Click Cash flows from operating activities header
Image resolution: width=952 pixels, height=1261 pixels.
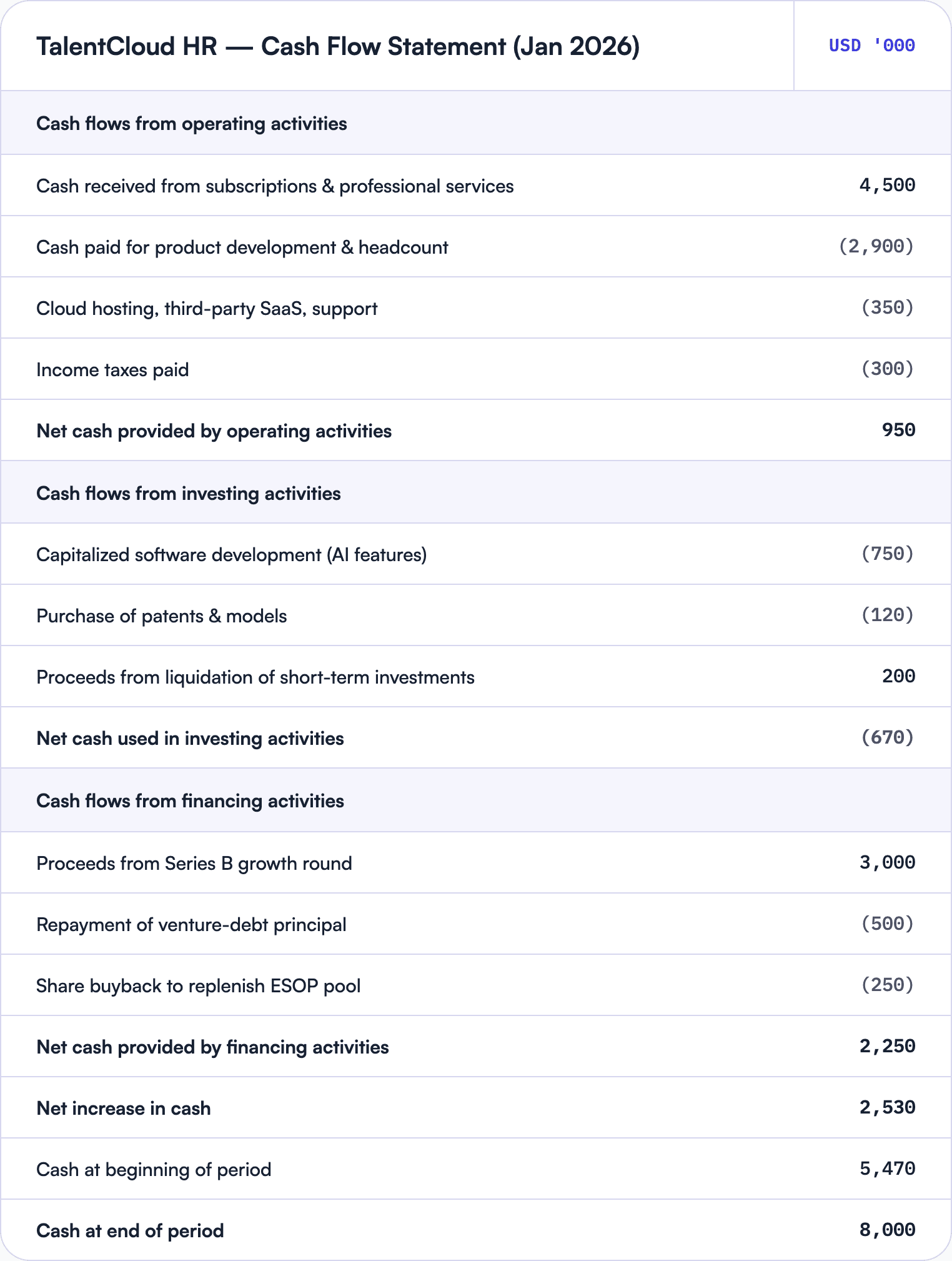click(x=476, y=123)
